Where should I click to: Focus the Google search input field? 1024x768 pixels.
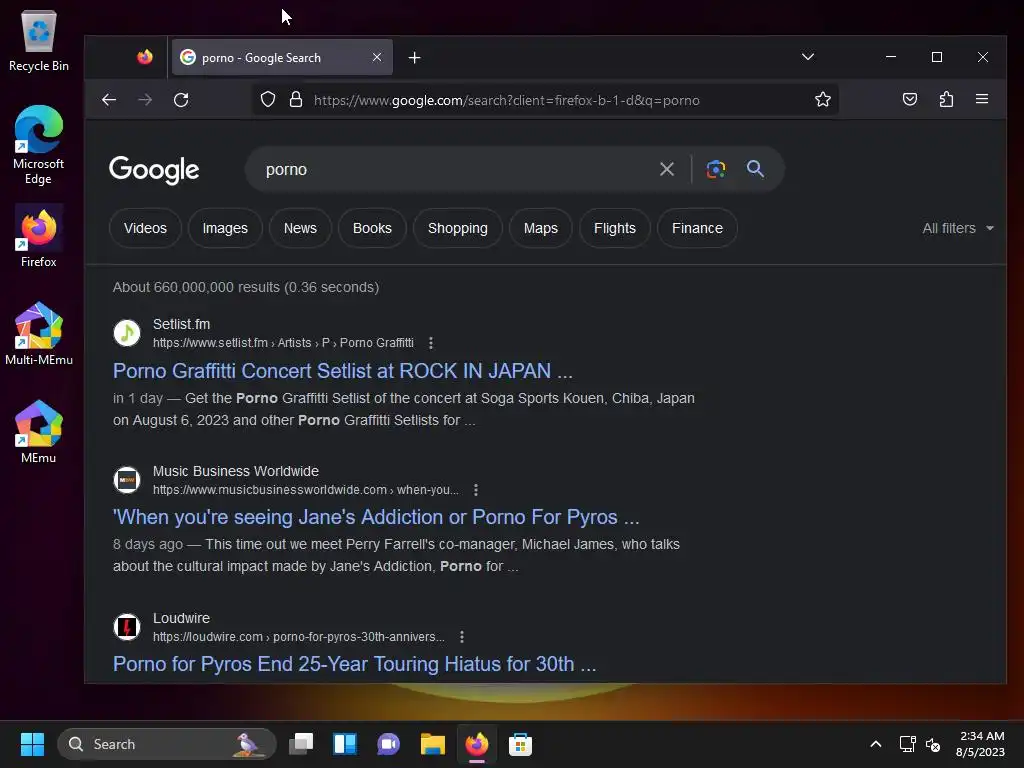click(457, 169)
